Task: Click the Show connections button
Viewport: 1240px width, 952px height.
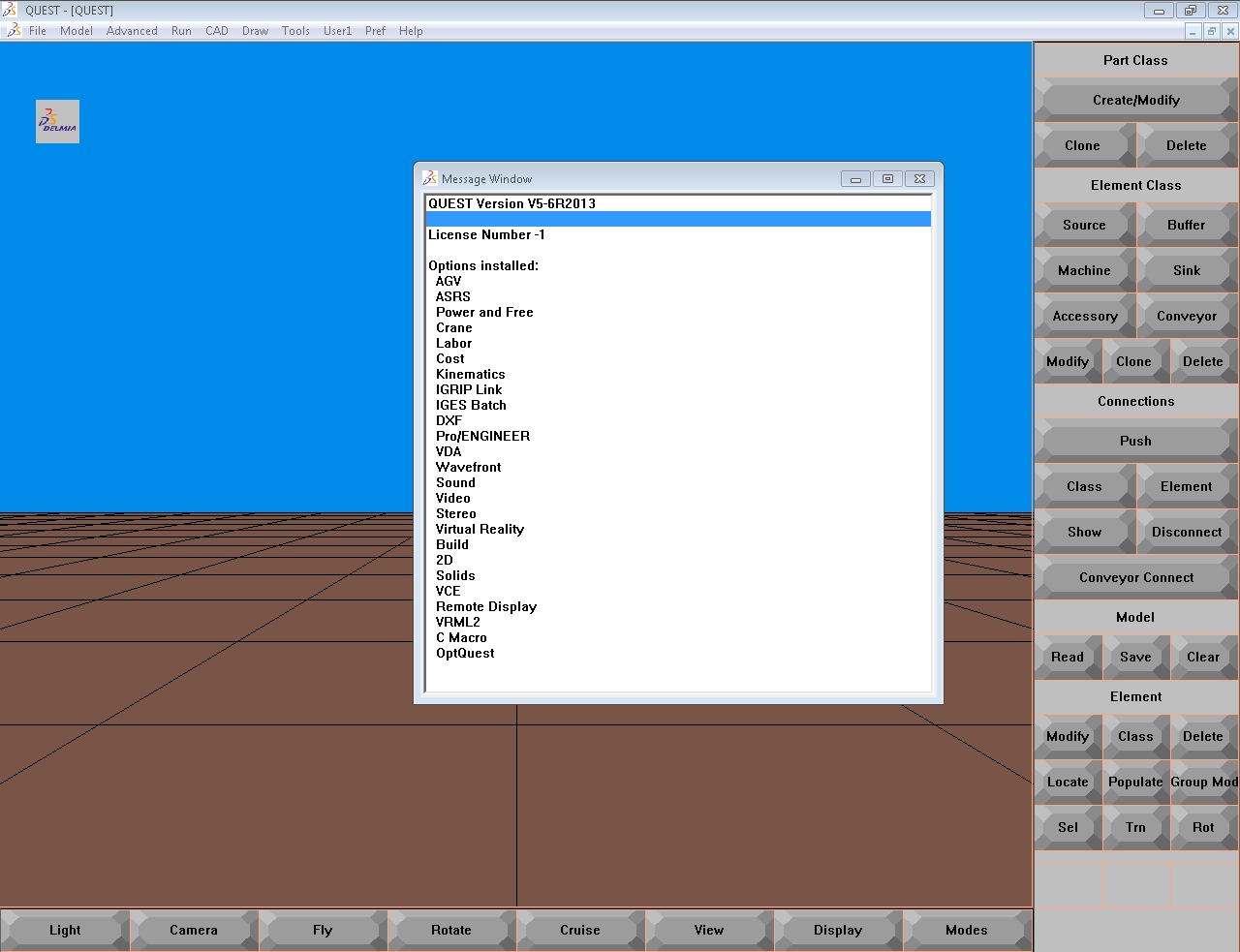Action: tap(1084, 532)
